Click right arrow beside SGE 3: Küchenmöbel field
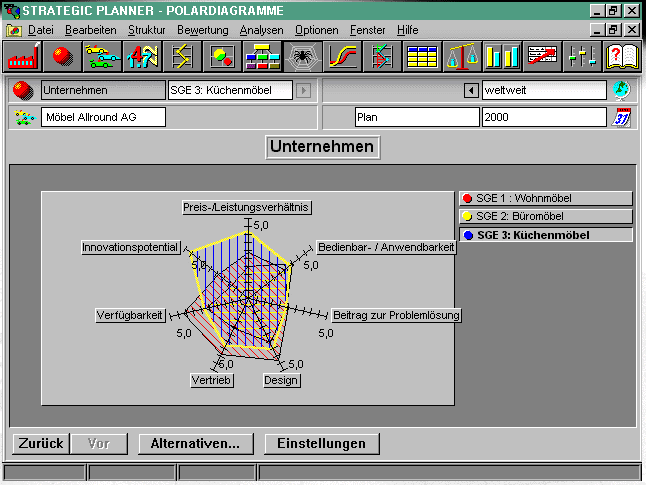This screenshot has height=485, width=646. [303, 90]
